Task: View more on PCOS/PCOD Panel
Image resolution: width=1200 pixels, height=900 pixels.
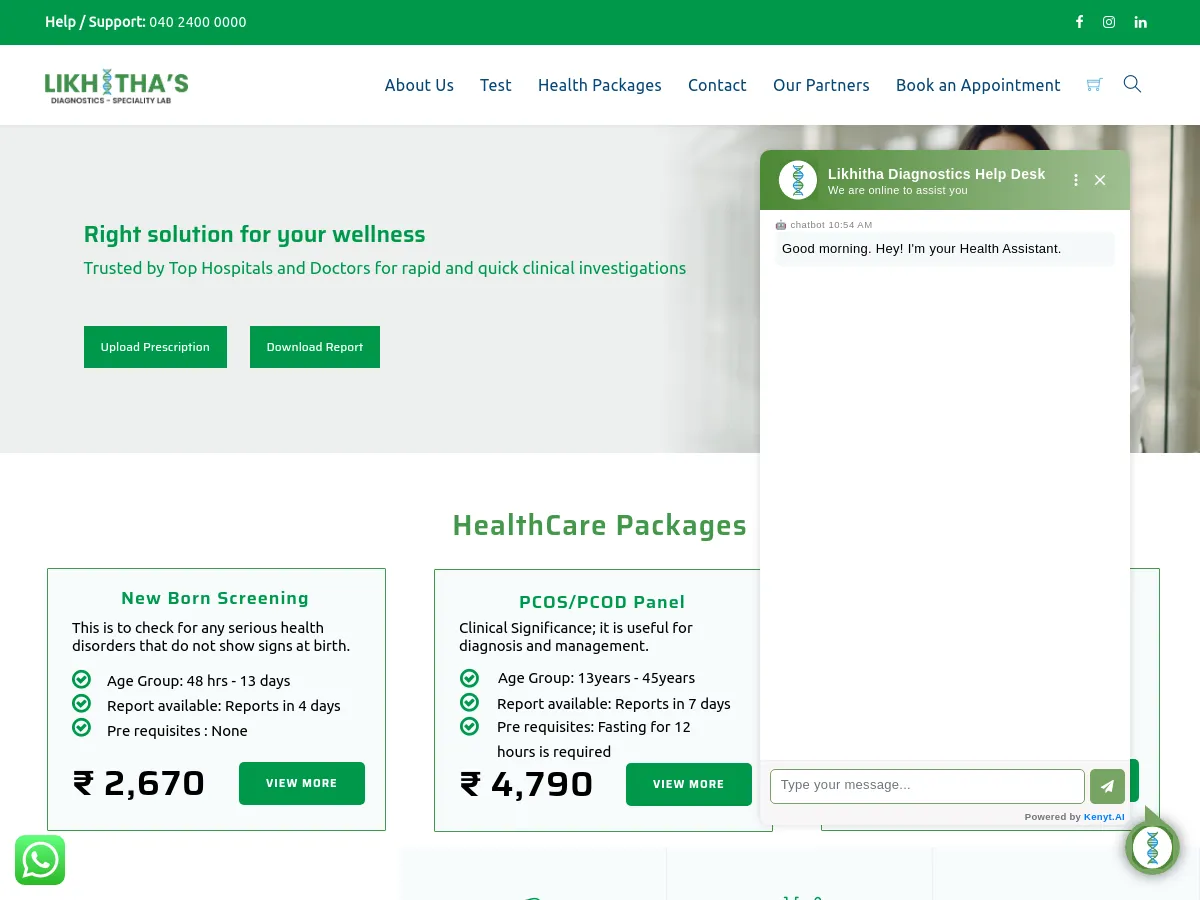Action: click(689, 784)
